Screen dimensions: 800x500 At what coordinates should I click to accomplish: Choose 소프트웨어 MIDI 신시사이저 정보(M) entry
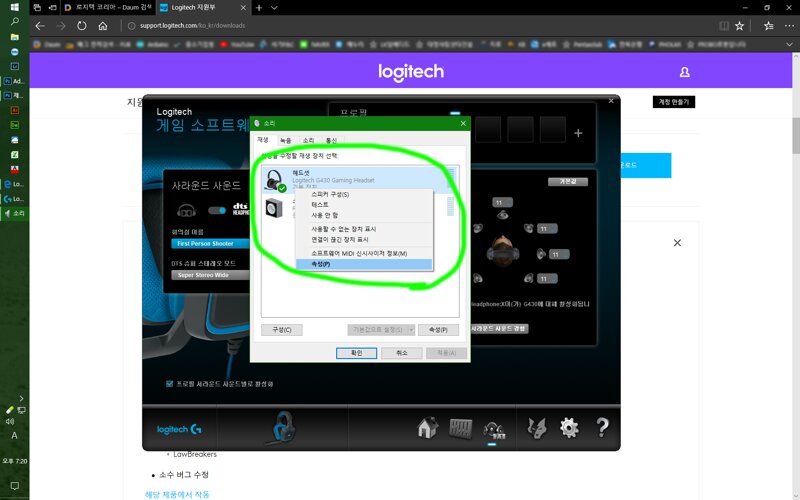364,254
